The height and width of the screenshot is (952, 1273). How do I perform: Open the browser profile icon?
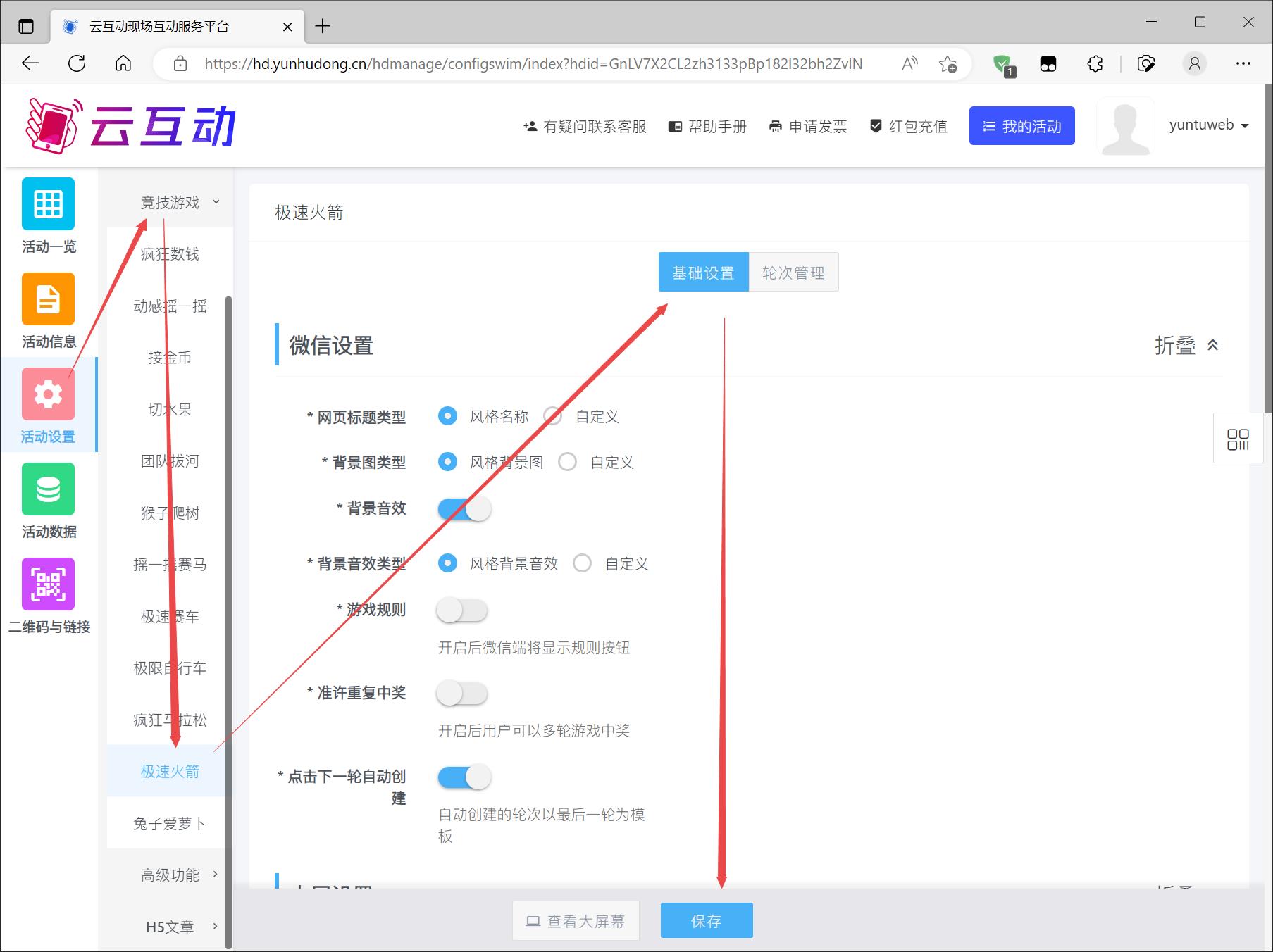[1195, 64]
